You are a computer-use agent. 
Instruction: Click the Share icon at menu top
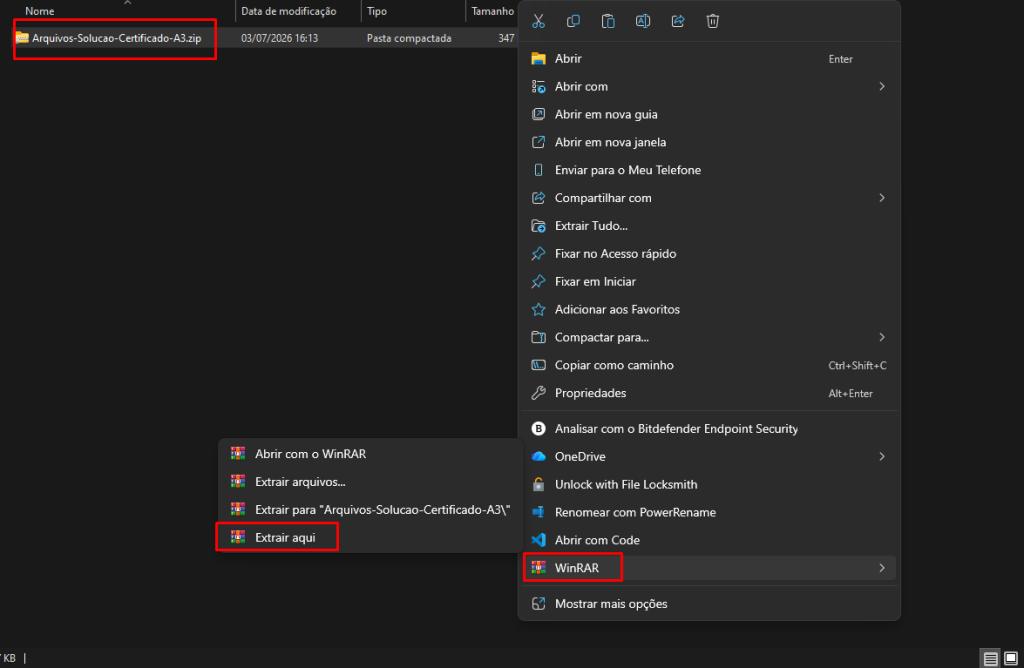pyautogui.click(x=678, y=21)
